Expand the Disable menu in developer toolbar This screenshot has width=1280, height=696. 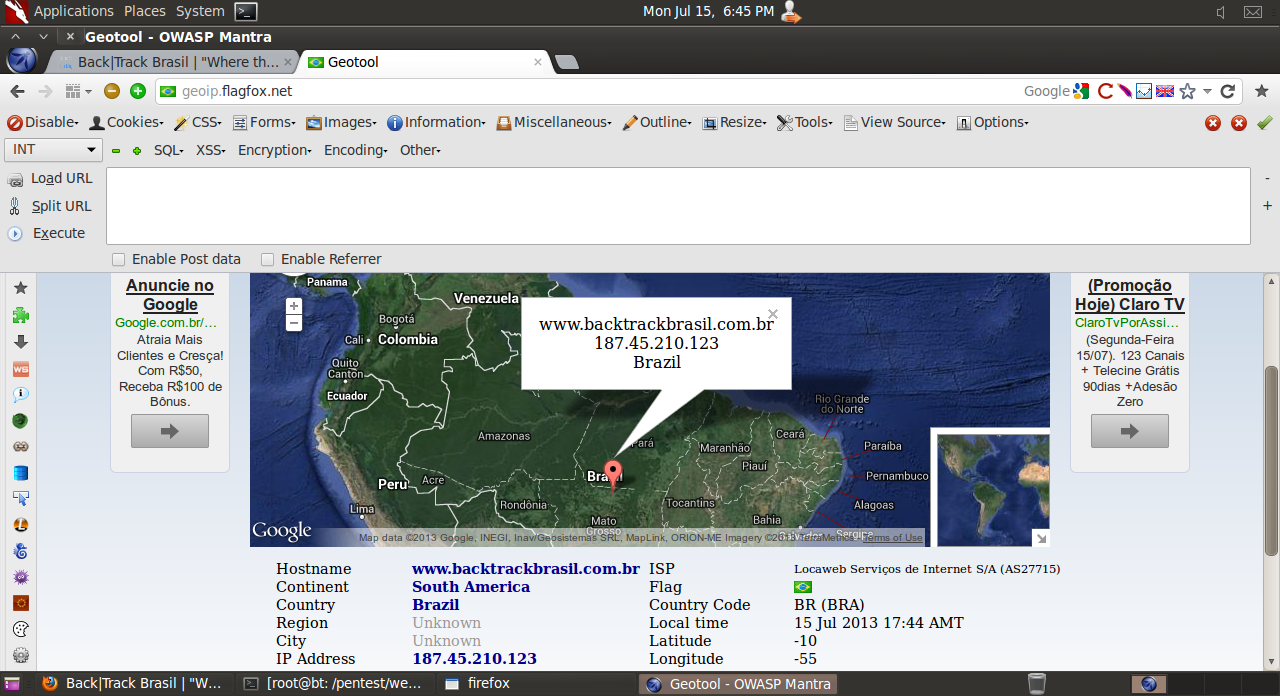point(43,122)
